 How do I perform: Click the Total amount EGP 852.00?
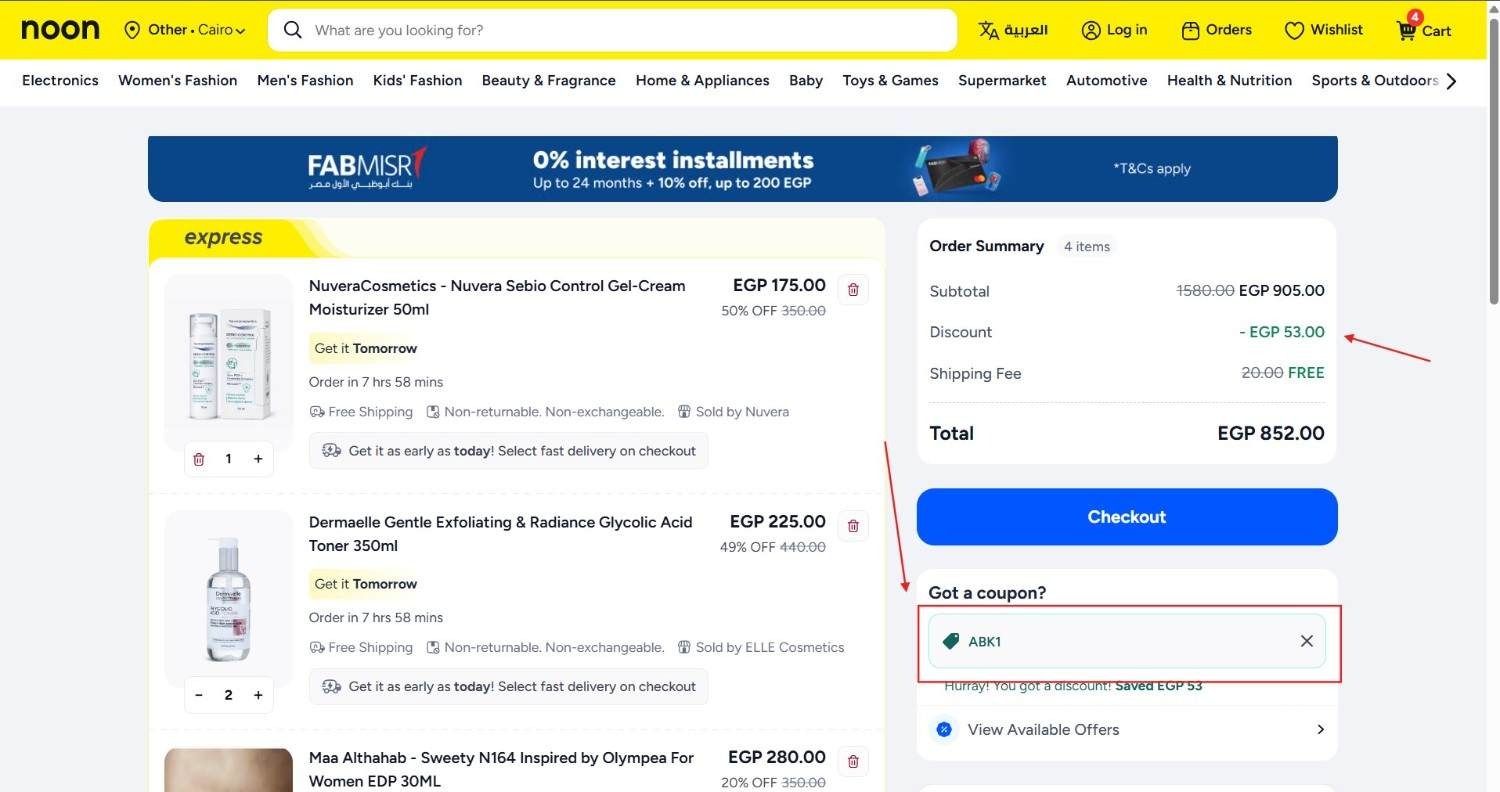pos(1271,433)
